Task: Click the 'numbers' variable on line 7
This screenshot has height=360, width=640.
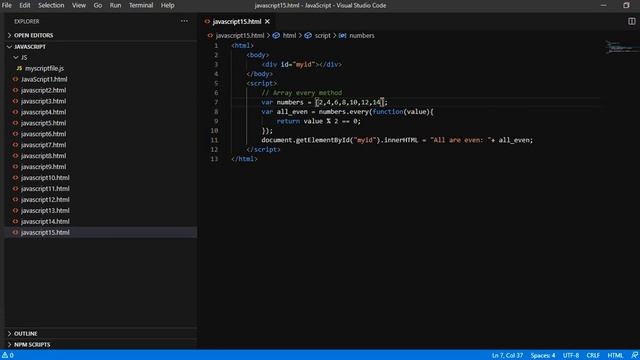Action: (290, 102)
